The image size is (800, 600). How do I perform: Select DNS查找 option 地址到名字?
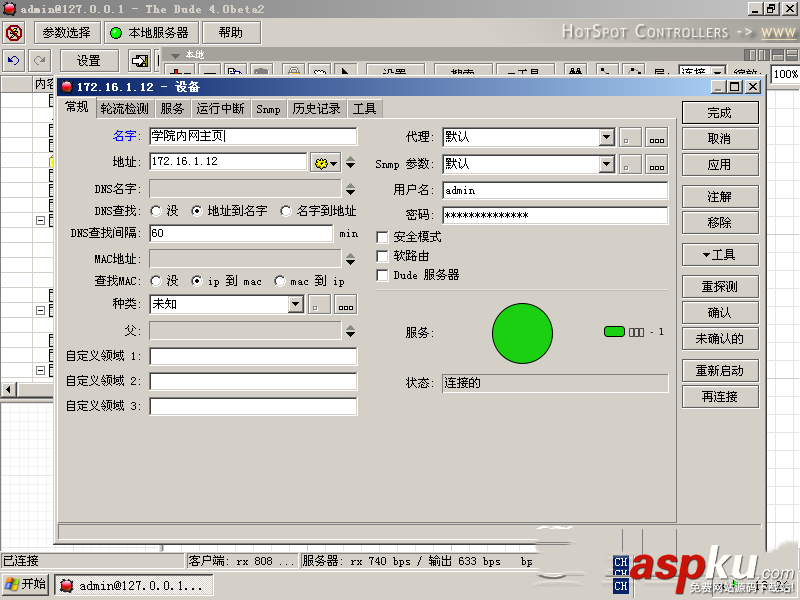coord(196,211)
